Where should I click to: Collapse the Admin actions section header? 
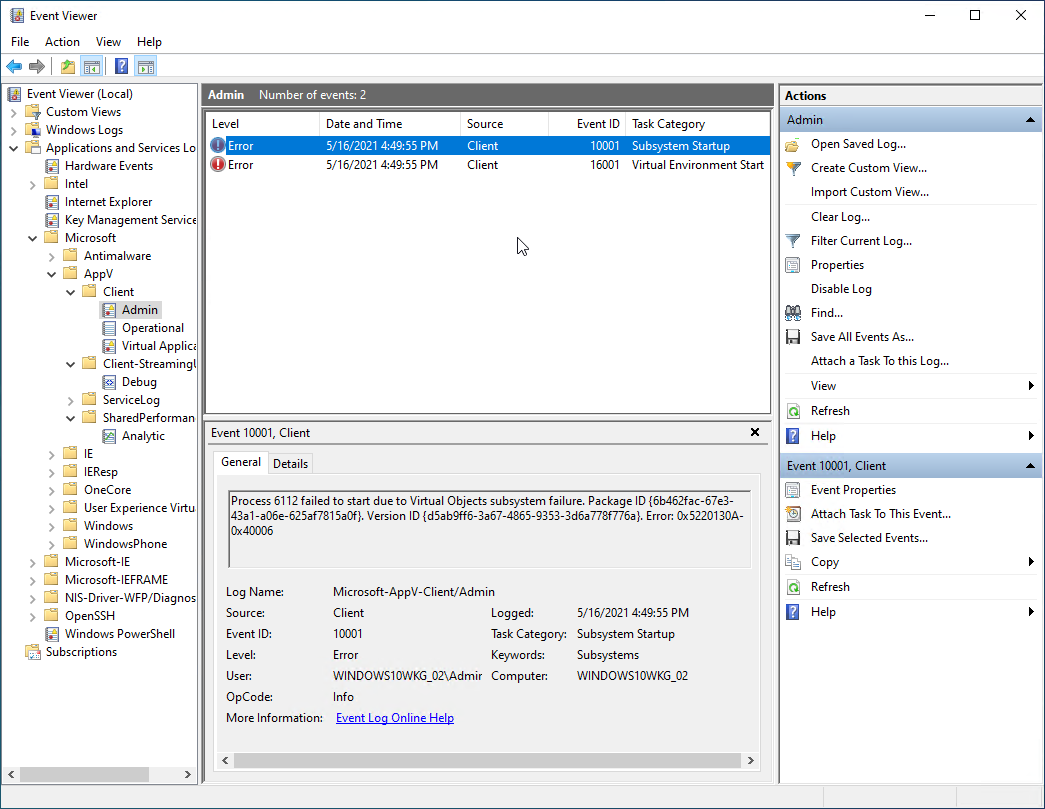(1030, 120)
